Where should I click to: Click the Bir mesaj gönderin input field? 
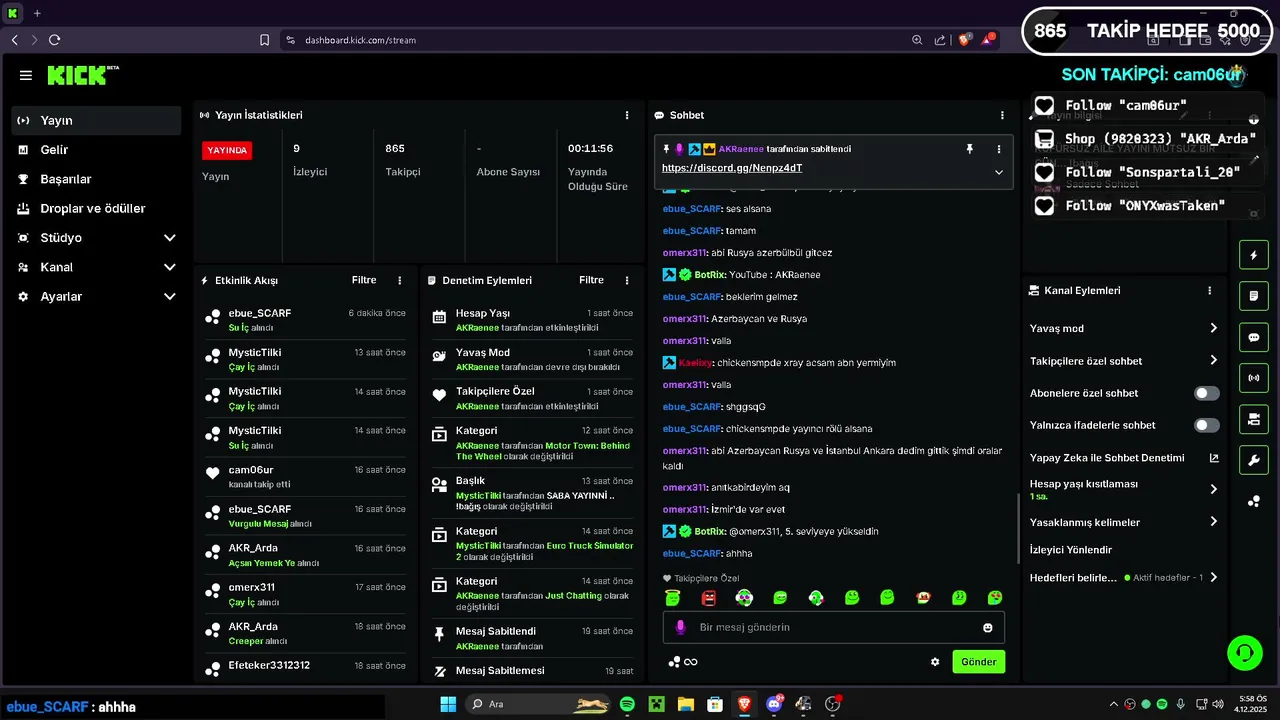(834, 627)
